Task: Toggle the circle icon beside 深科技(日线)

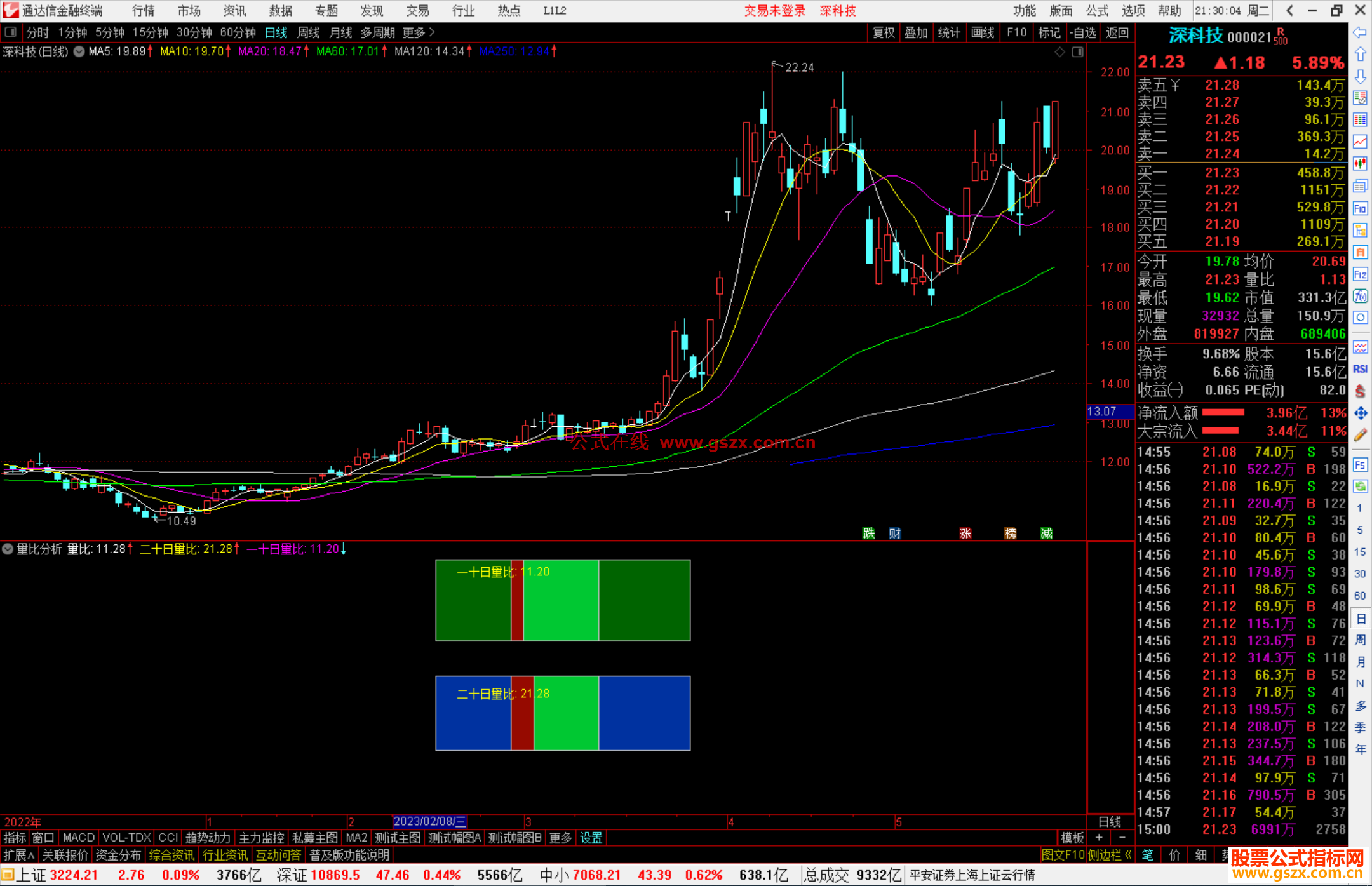Action: [x=79, y=51]
